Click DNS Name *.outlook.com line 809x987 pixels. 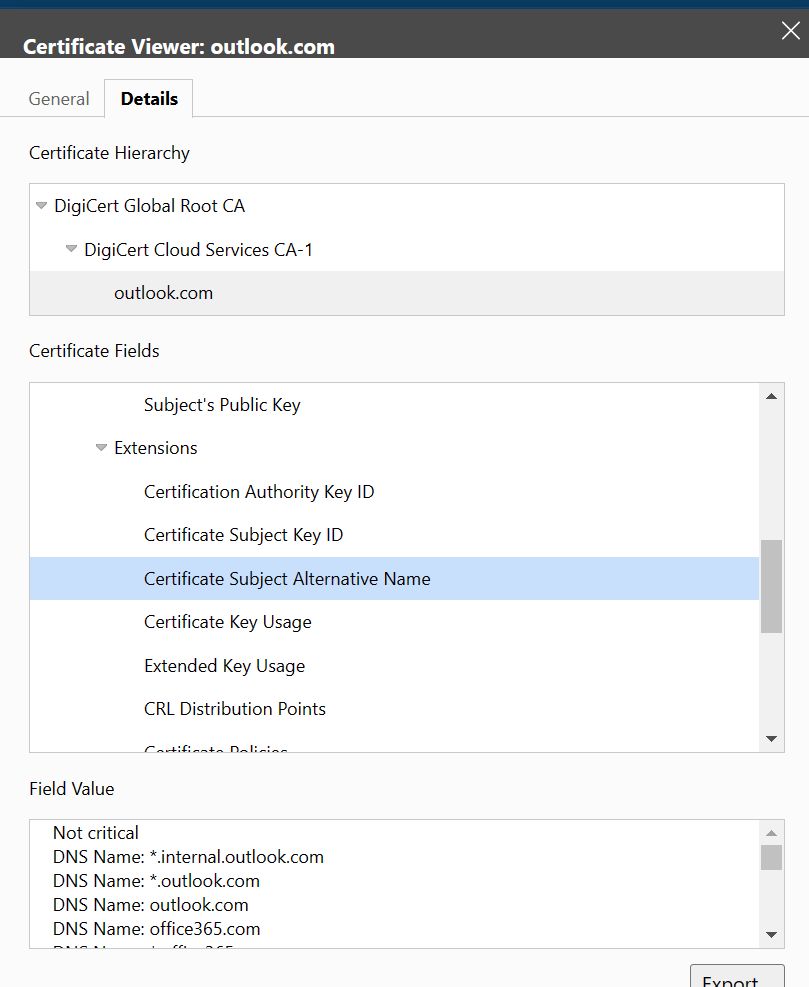pos(156,881)
